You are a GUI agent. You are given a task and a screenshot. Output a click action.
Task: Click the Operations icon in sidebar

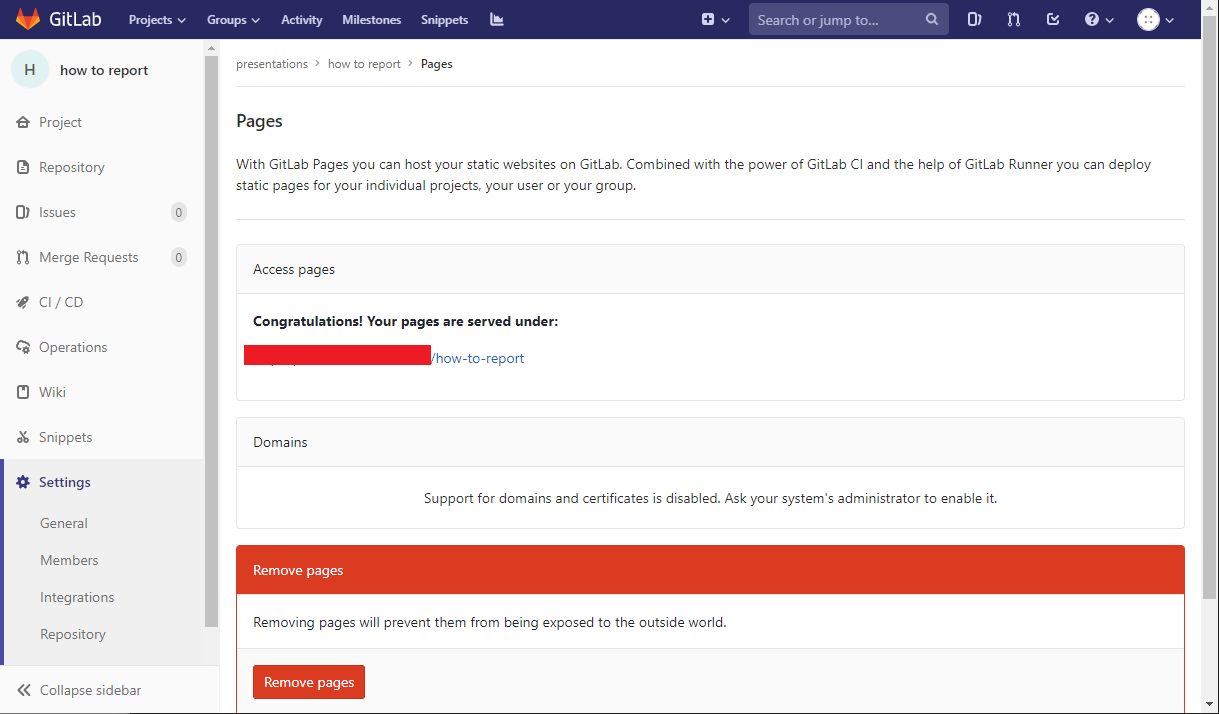pos(23,347)
